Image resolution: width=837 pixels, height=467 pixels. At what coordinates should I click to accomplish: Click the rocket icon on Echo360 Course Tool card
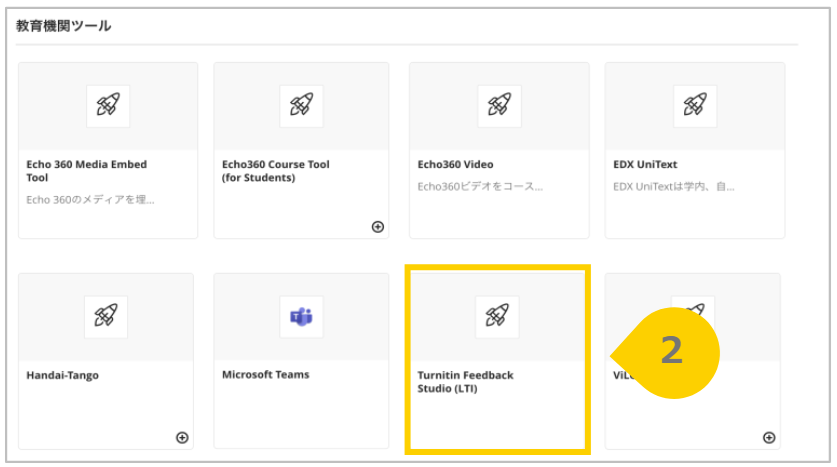(301, 106)
